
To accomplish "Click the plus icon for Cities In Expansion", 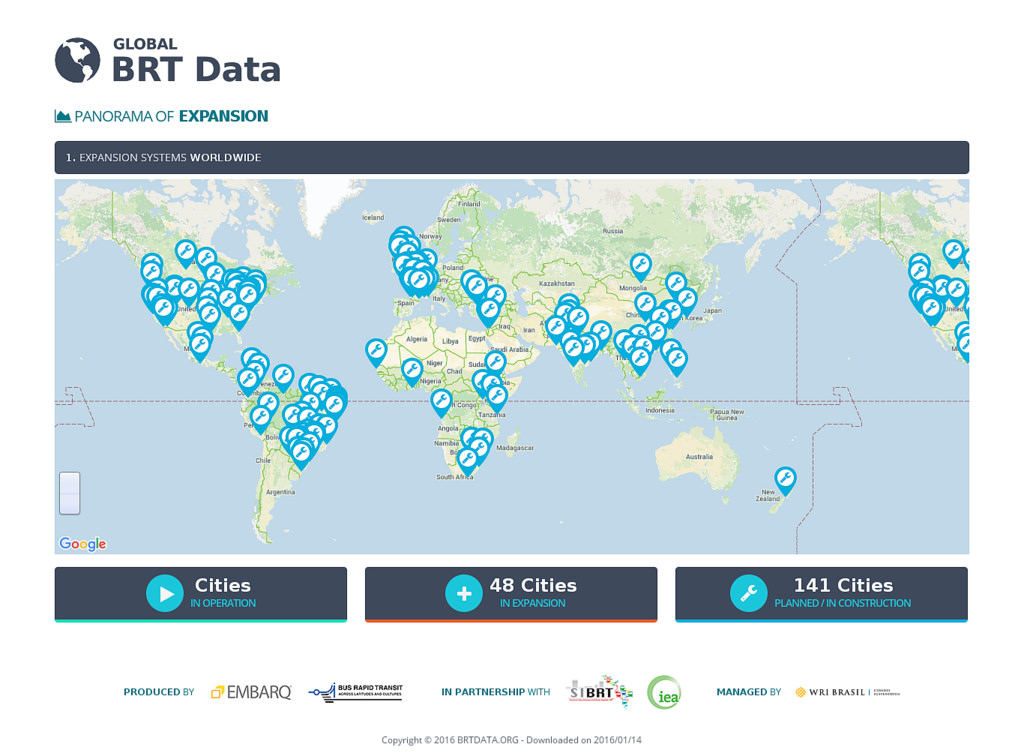I will point(464,593).
